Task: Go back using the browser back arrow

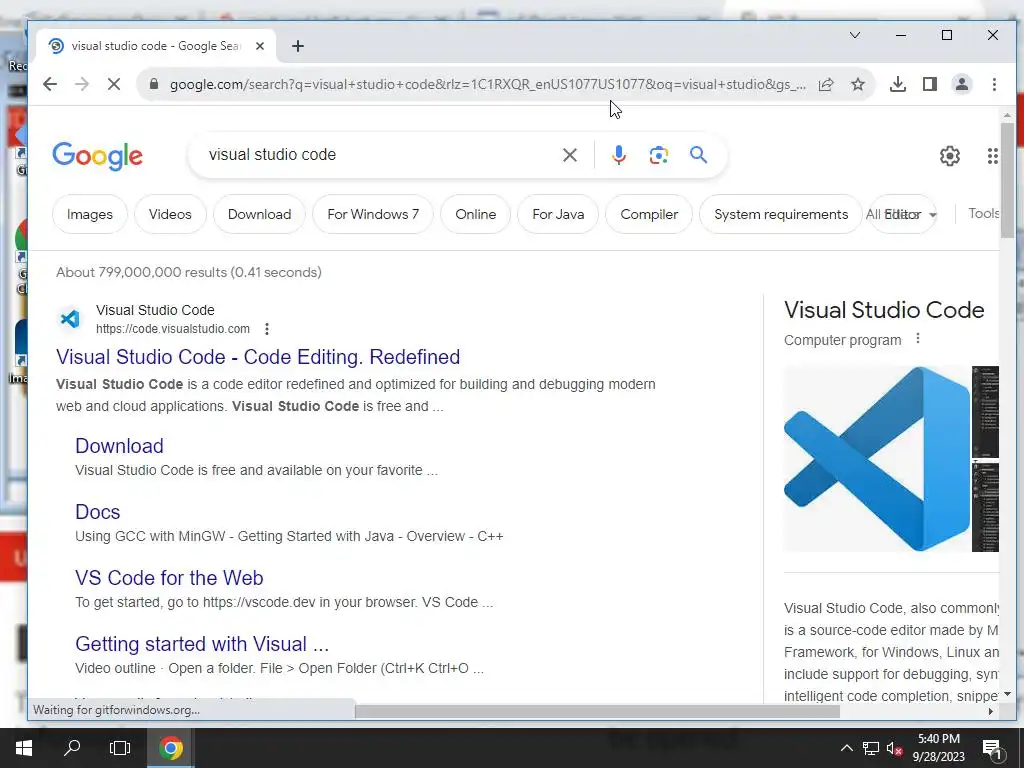Action: [x=50, y=84]
